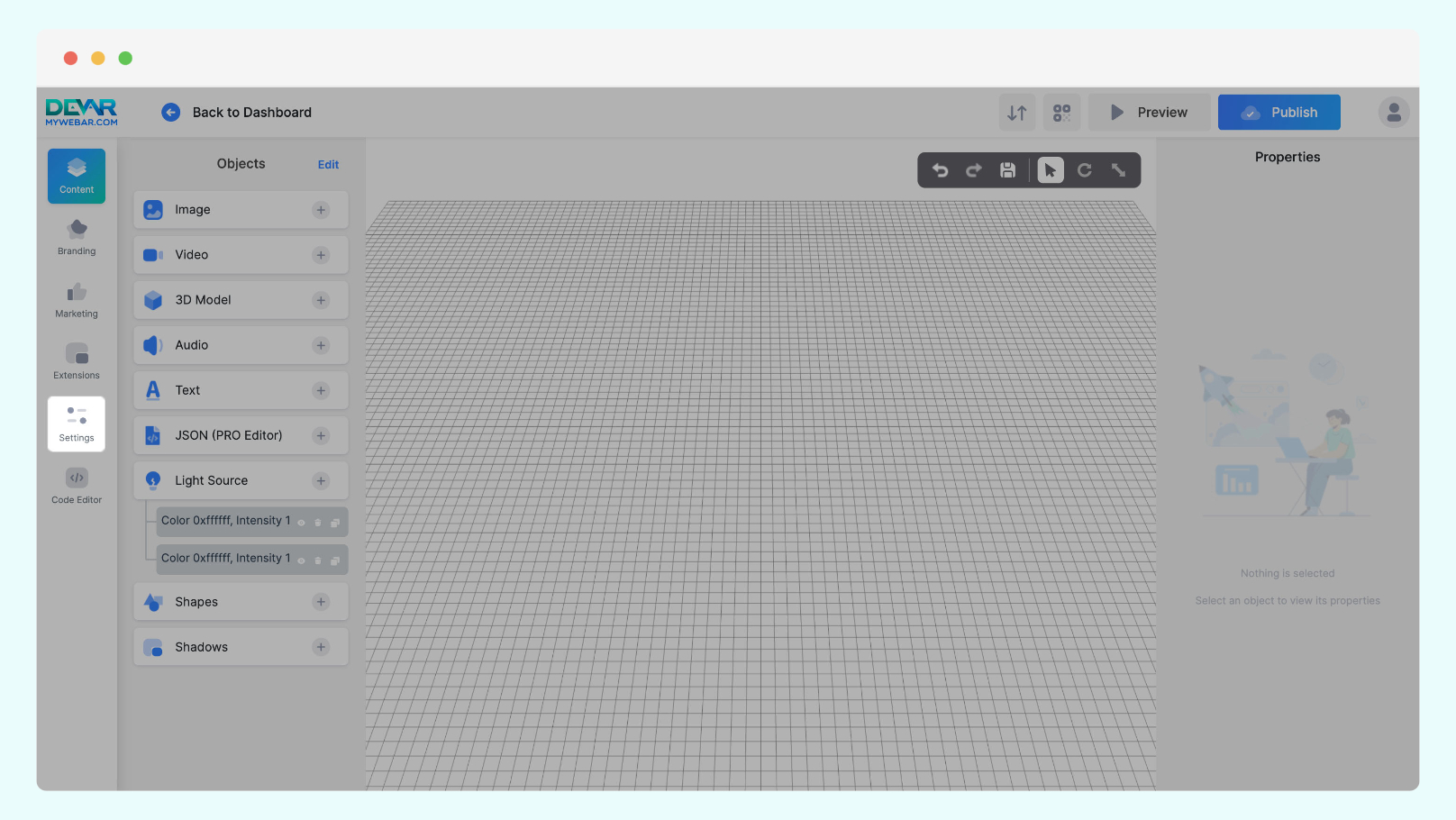This screenshot has width=1456, height=820.
Task: Add a new 3D Model object
Action: click(x=321, y=300)
